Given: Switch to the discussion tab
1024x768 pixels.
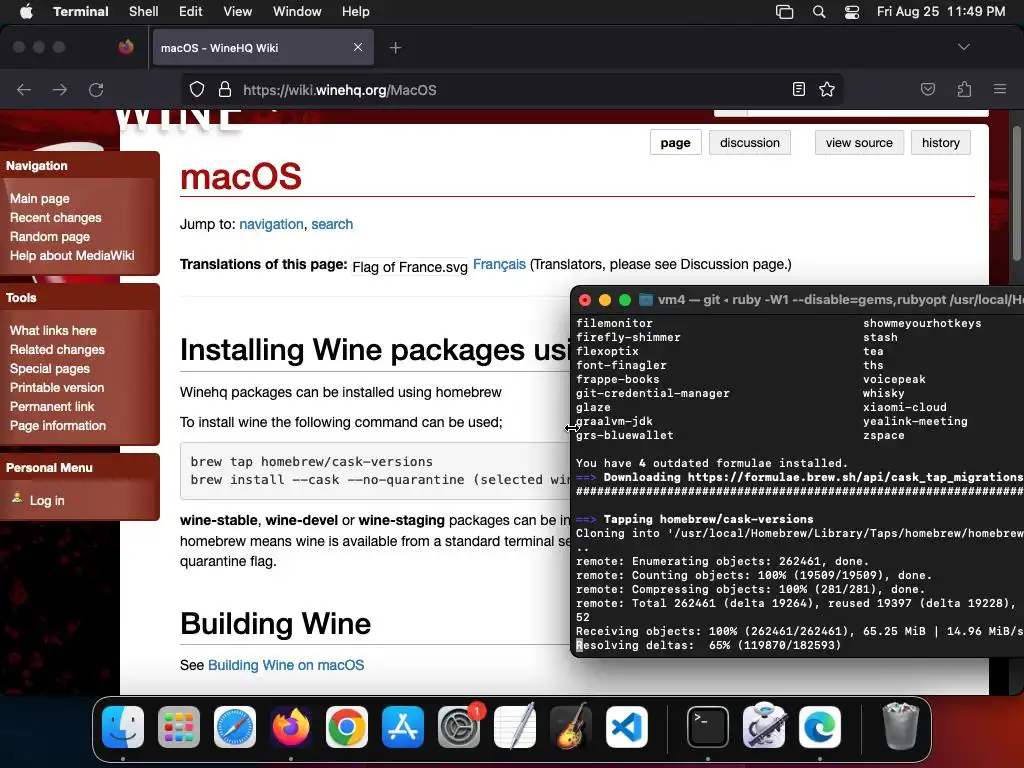Looking at the screenshot, I should coord(750,142).
